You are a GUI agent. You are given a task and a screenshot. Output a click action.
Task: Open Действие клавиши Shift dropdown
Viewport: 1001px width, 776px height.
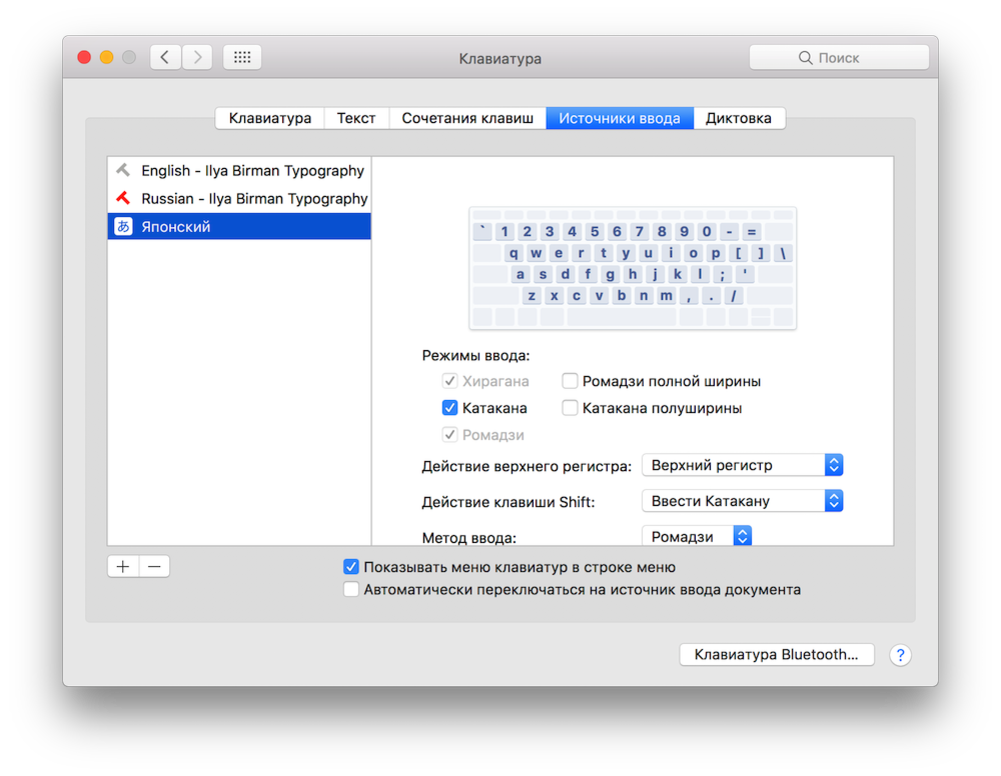[x=742, y=501]
